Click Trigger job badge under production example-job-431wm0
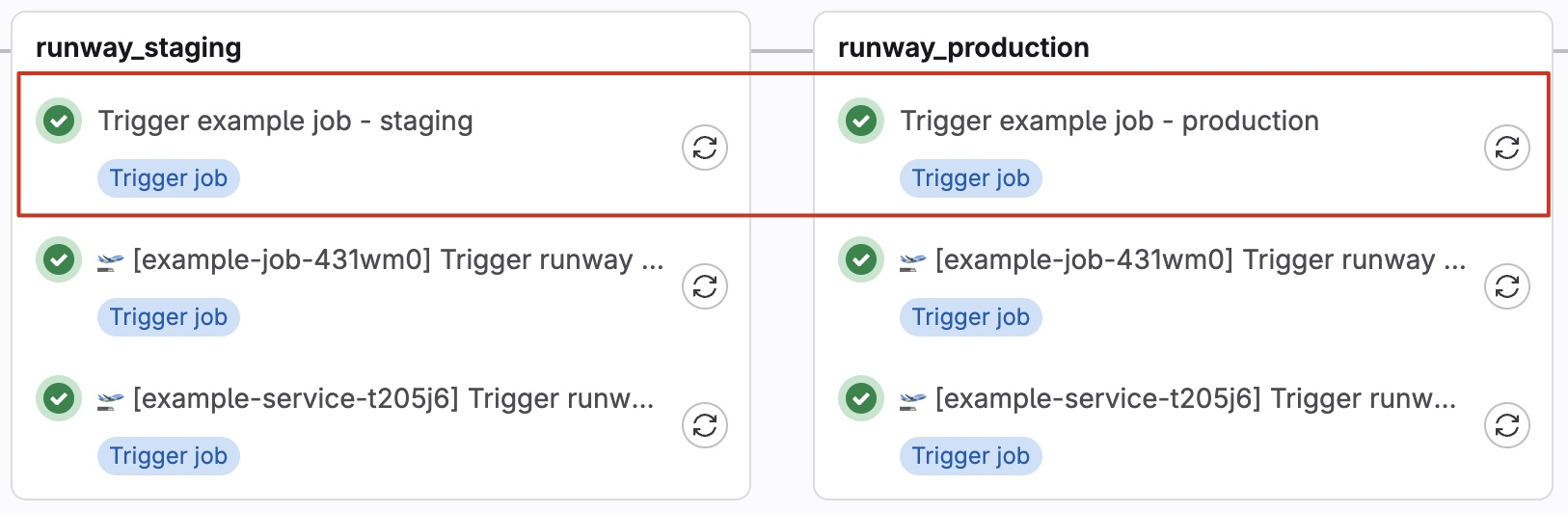 click(x=971, y=317)
